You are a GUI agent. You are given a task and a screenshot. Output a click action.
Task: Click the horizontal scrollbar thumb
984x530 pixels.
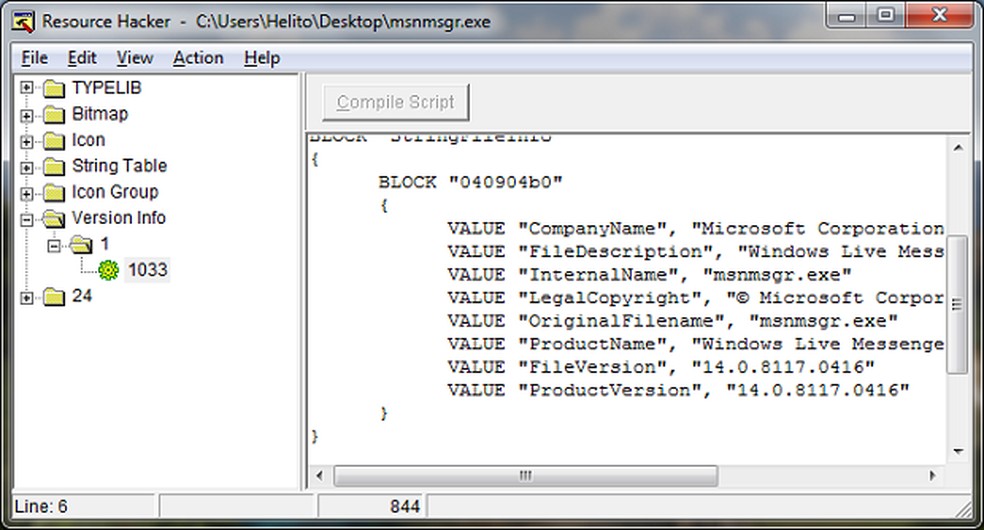pyautogui.click(x=525, y=476)
